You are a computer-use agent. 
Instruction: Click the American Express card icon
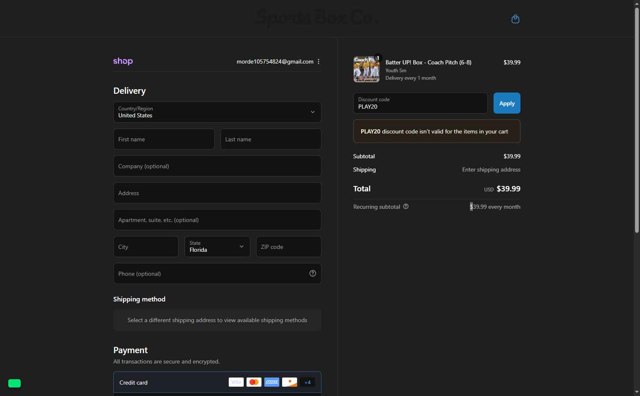[271, 382]
